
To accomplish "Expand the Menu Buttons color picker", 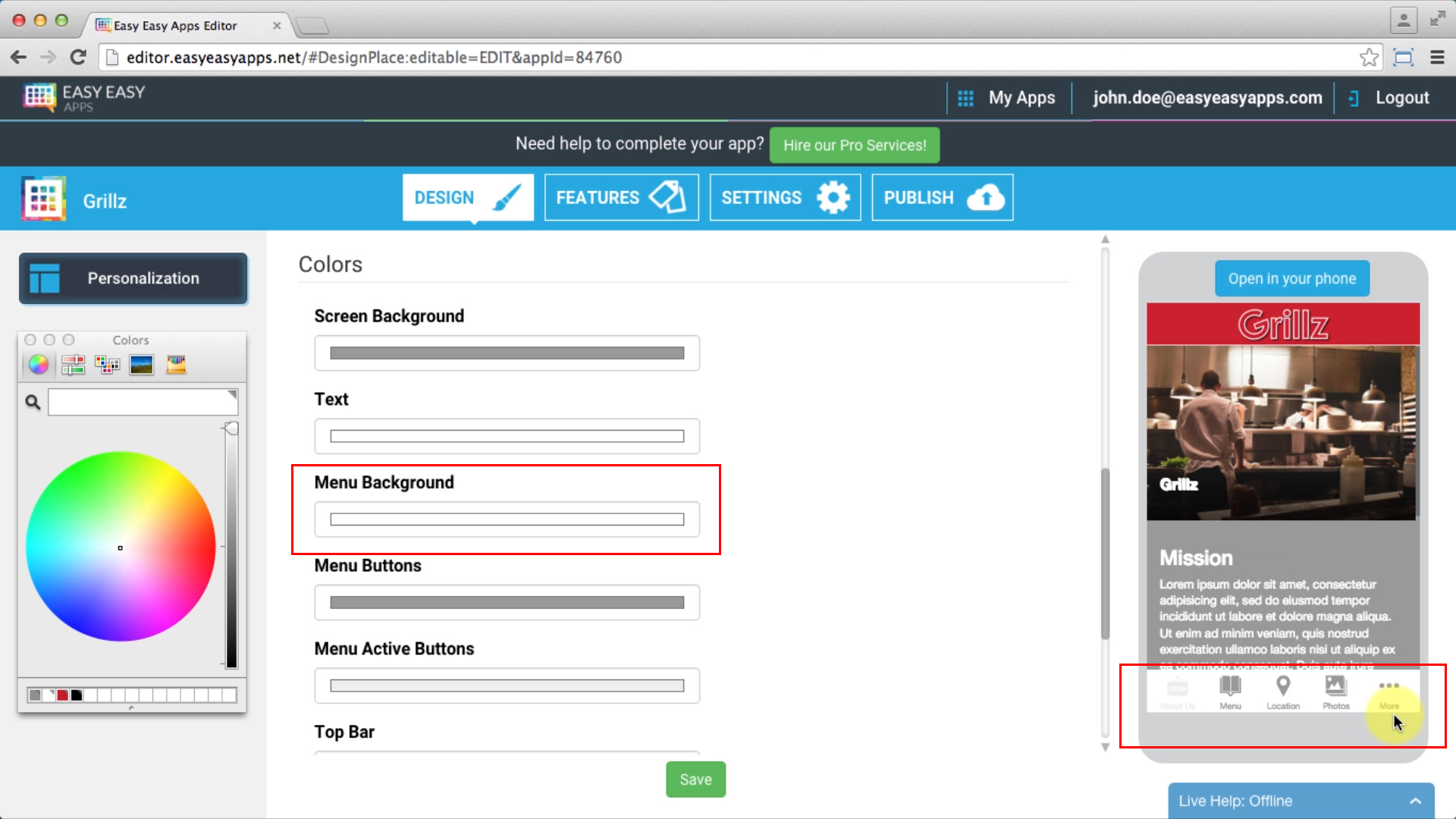I will click(506, 601).
